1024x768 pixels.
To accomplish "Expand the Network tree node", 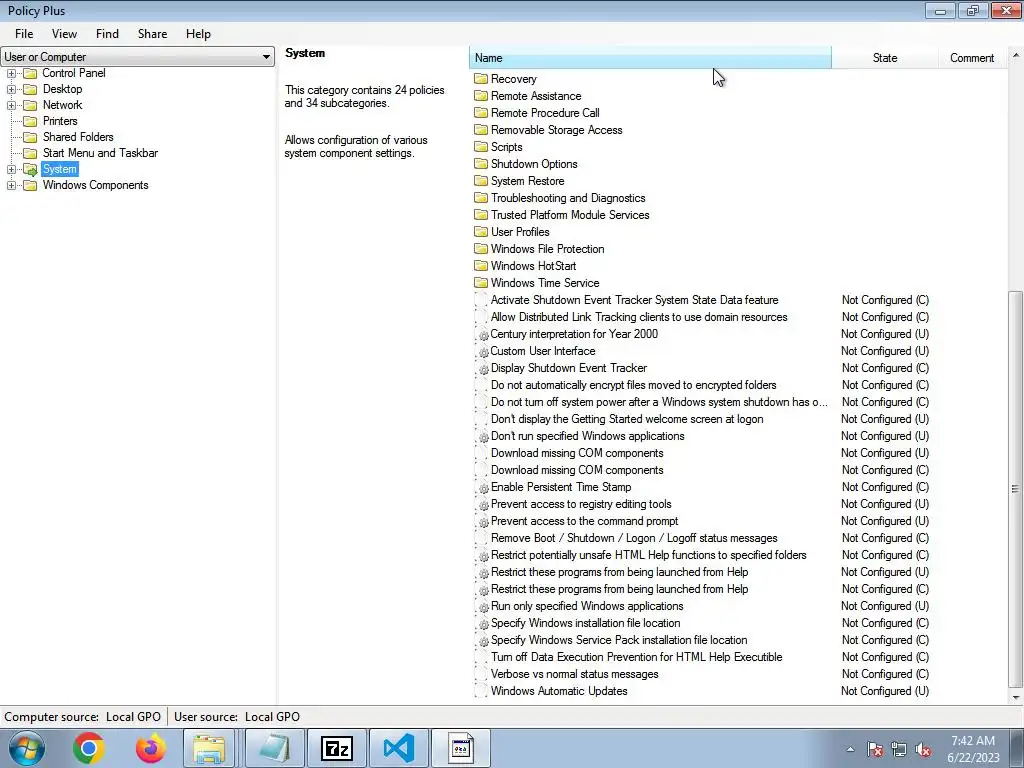I will click(11, 105).
